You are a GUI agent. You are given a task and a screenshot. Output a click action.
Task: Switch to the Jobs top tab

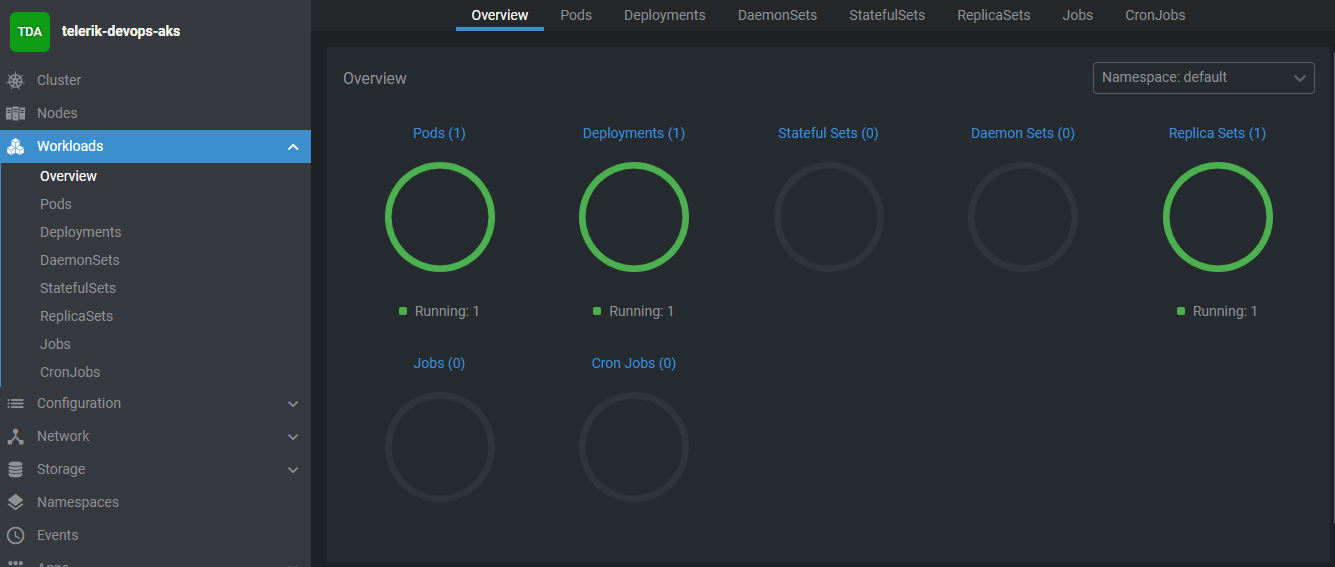pyautogui.click(x=1078, y=15)
